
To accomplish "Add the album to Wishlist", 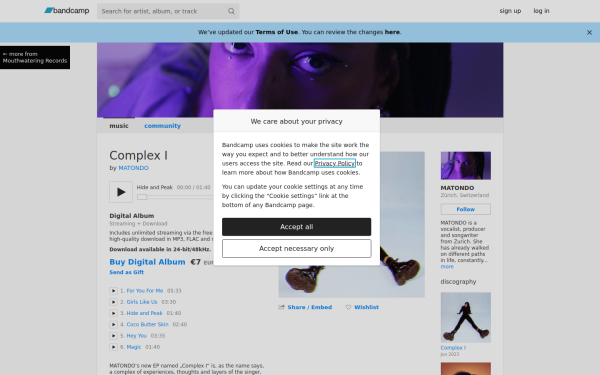I will (x=366, y=307).
